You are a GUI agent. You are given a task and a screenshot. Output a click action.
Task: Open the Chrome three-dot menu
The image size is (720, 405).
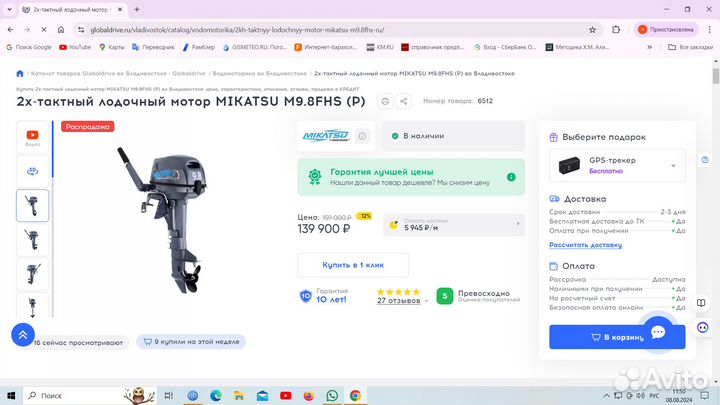pos(709,30)
